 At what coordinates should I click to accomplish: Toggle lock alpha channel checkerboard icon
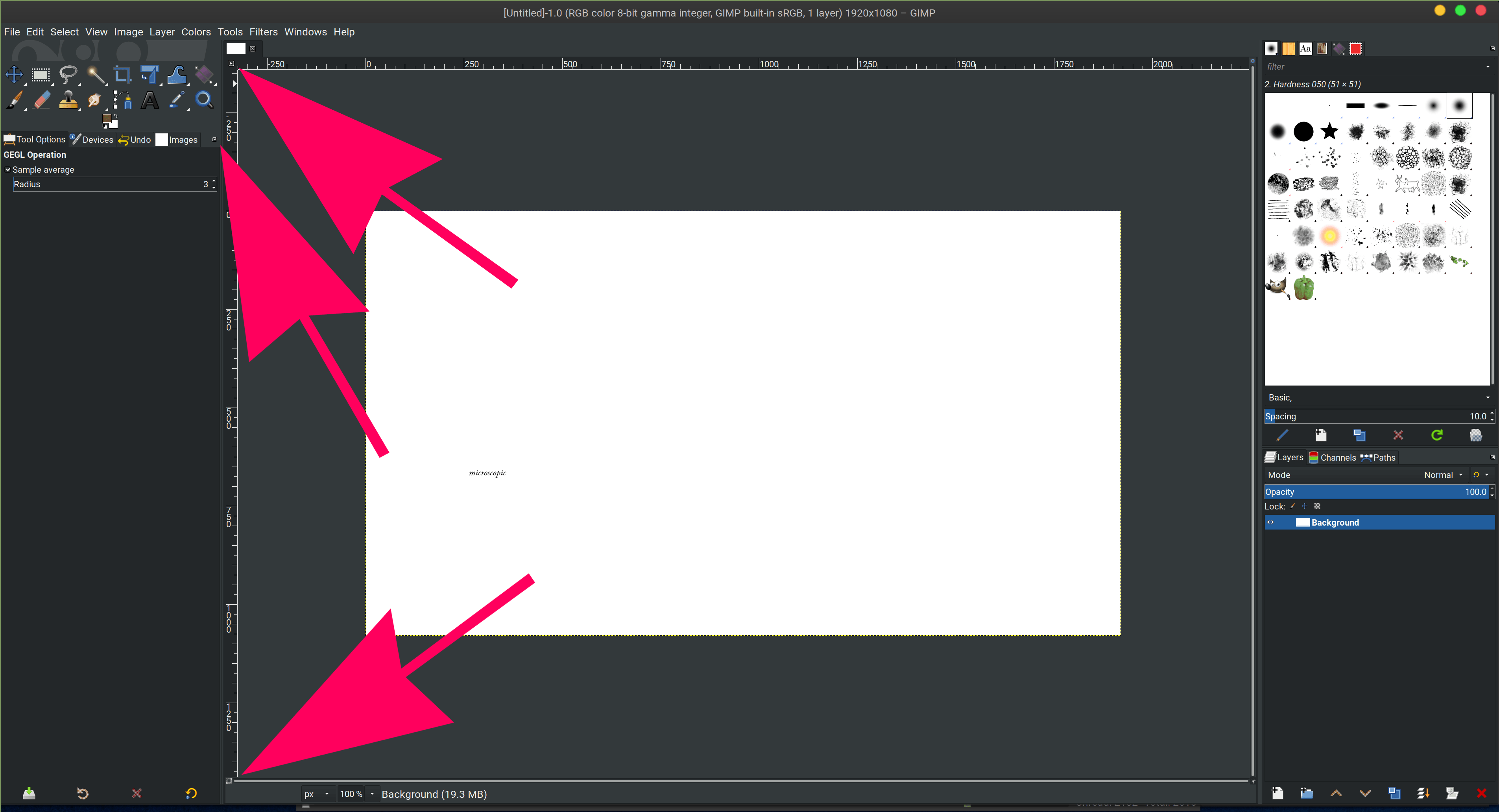(x=1318, y=506)
